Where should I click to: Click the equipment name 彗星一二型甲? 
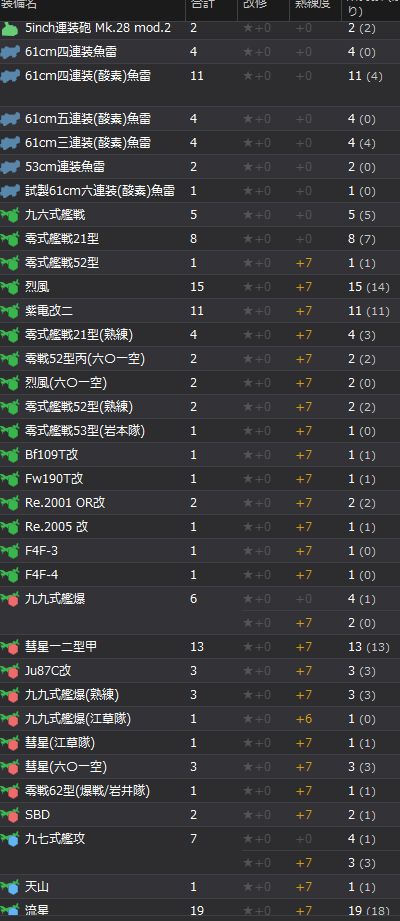[x=61, y=647]
